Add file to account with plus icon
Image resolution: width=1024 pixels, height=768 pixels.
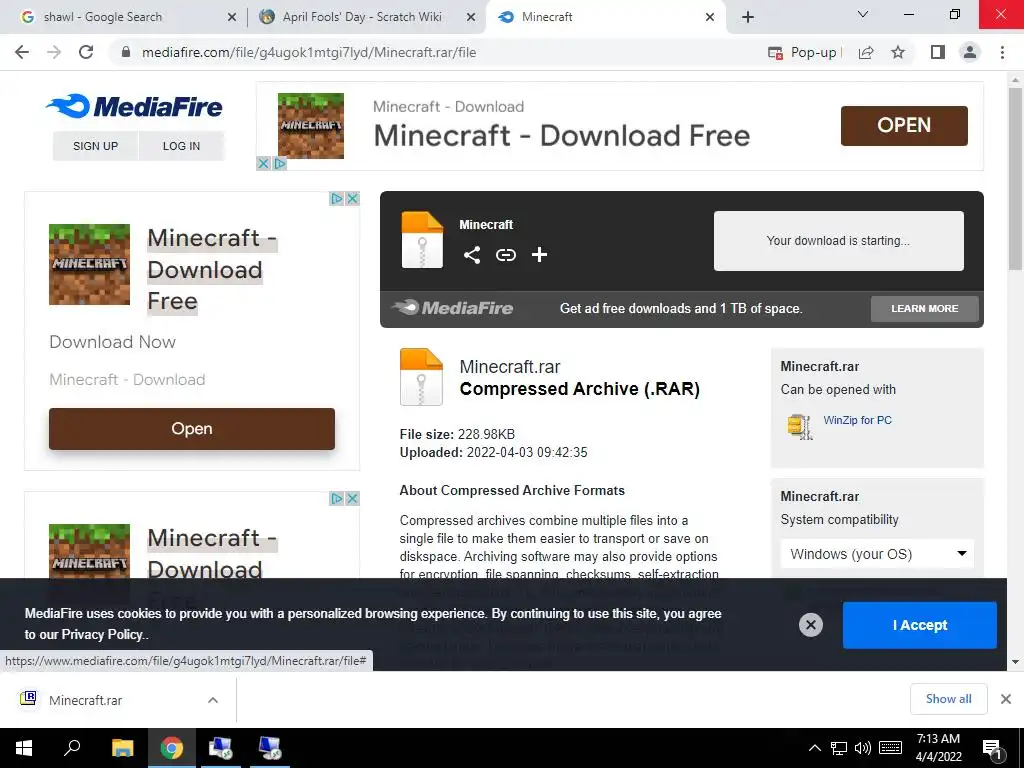point(539,255)
